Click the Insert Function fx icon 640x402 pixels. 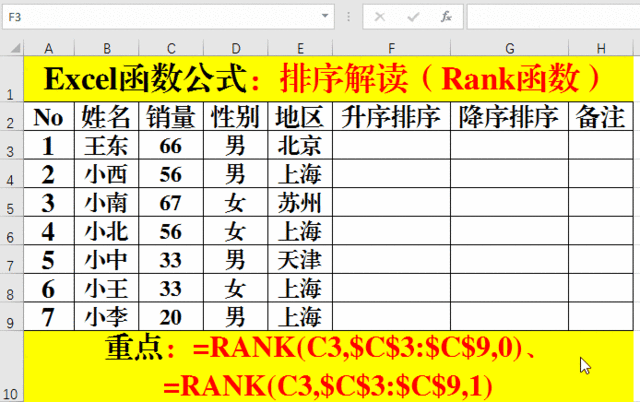pyautogui.click(x=446, y=17)
